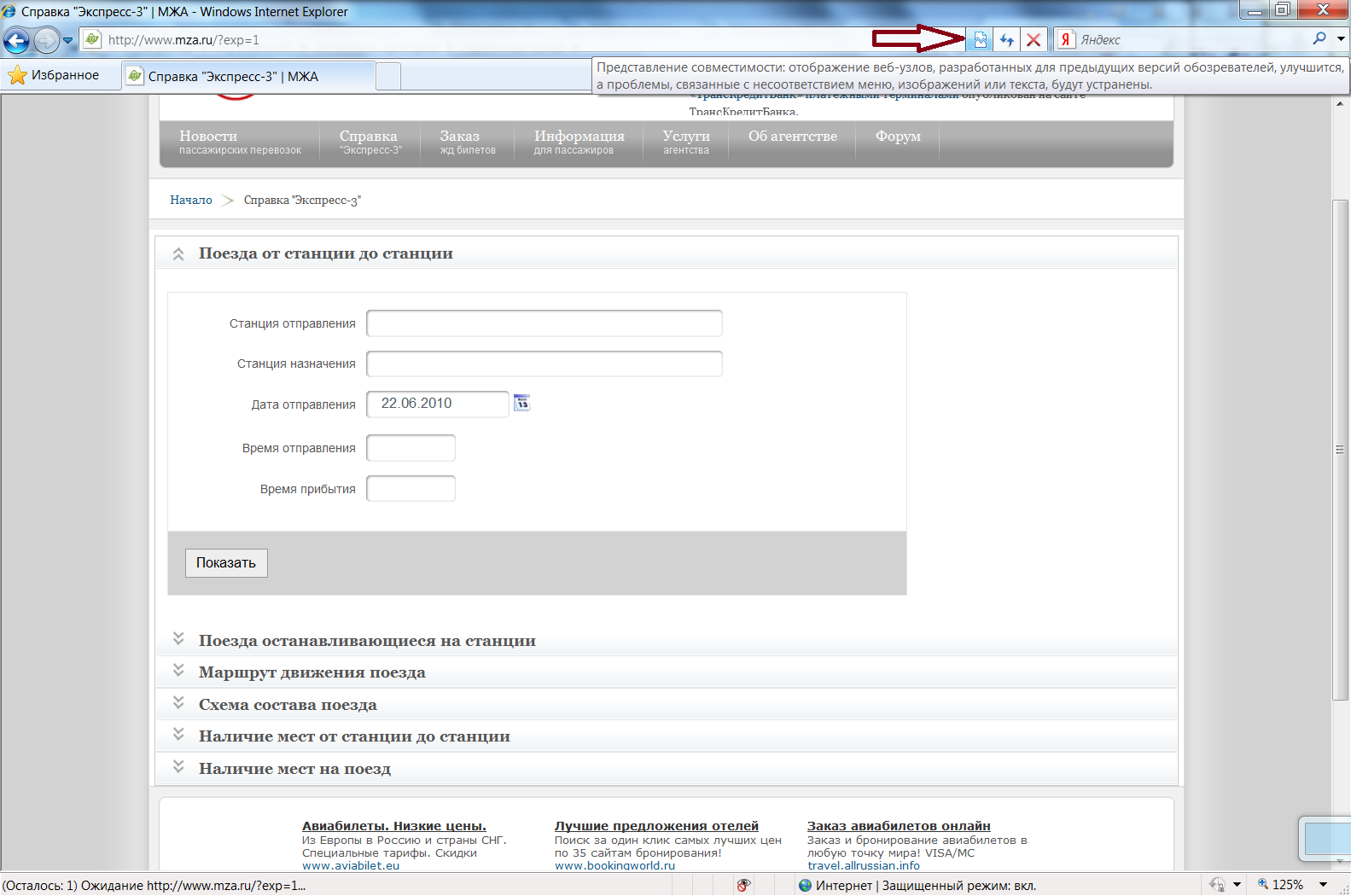Click the Compatibility View icon in address bar
This screenshot has width=1351, height=896.
click(980, 40)
